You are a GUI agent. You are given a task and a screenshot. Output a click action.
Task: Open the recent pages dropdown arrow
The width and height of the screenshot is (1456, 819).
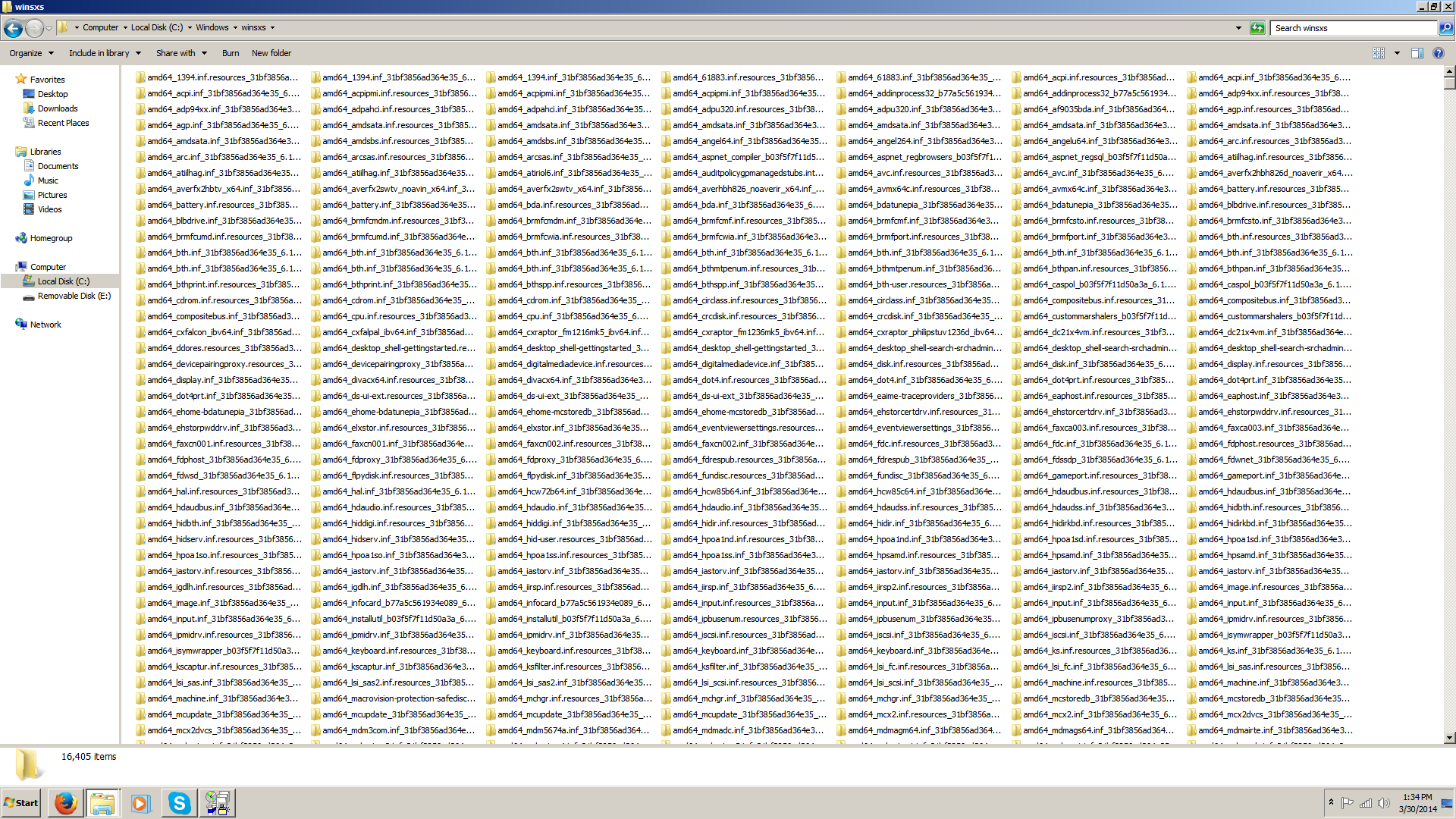coord(49,28)
